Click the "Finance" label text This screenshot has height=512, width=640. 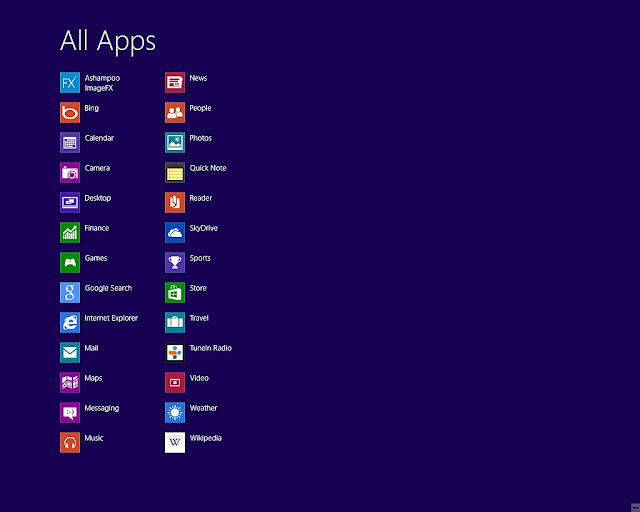tap(97, 228)
